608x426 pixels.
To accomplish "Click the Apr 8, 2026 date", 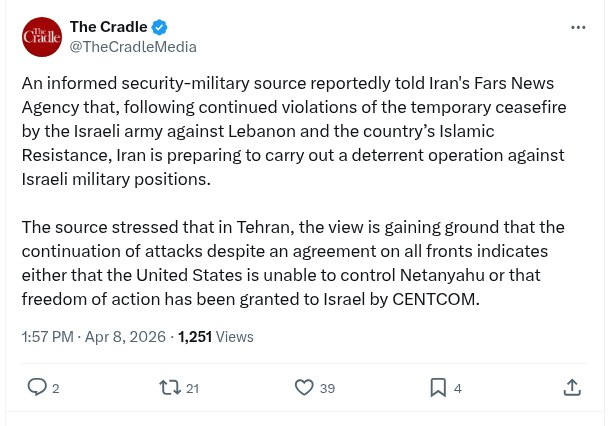I will tap(127, 337).
